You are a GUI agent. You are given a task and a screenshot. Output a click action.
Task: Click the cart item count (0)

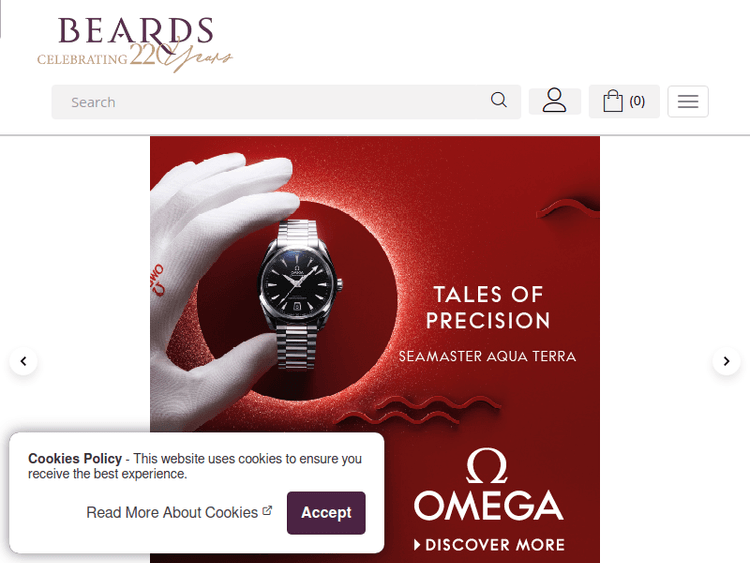[637, 101]
